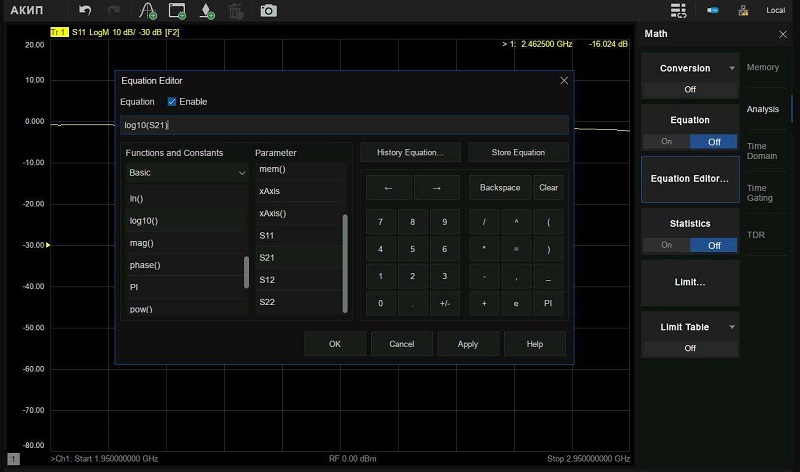Click the equation text input field
This screenshot has width=800, height=472.
click(344, 125)
